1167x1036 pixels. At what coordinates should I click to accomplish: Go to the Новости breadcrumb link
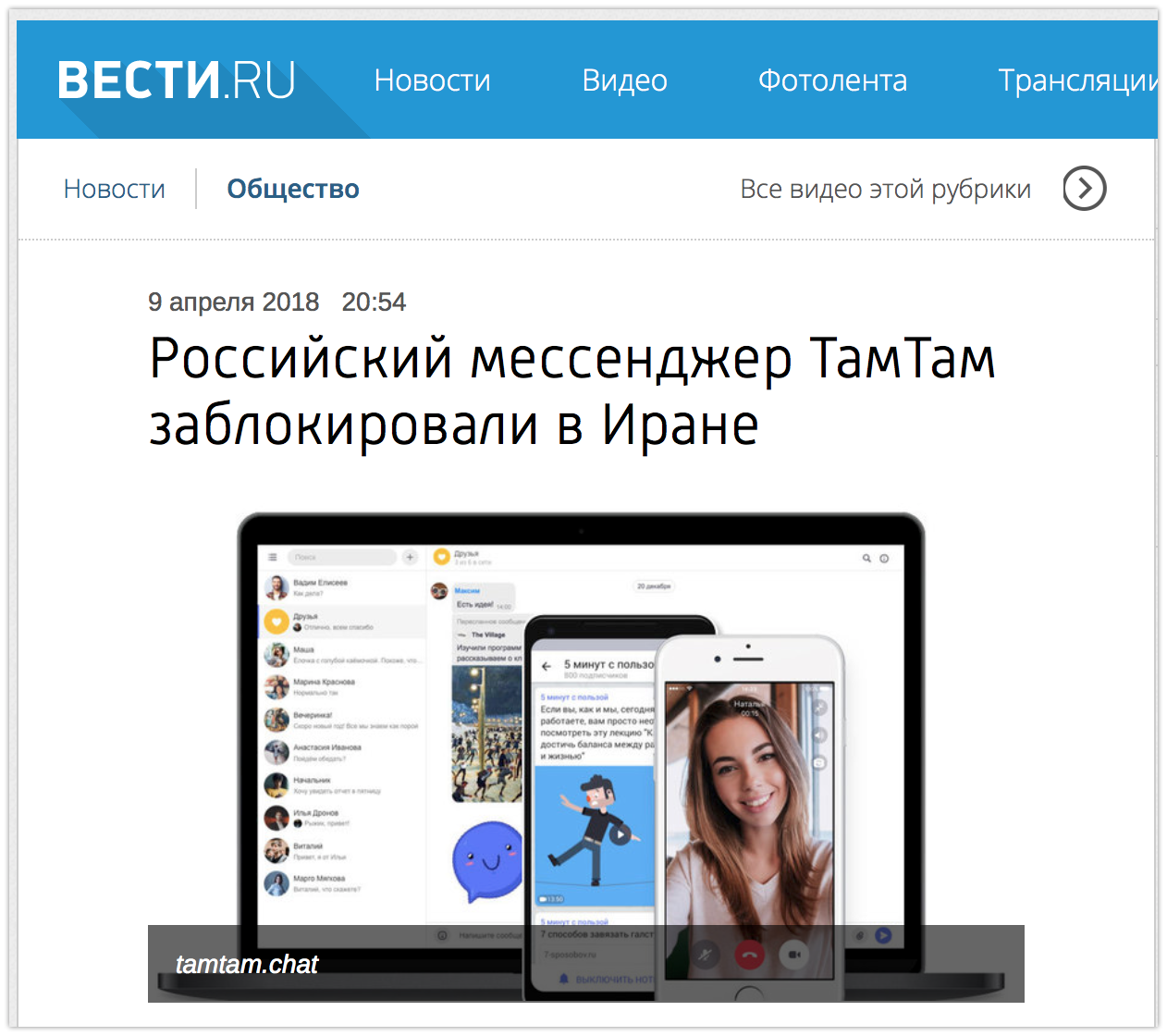pos(115,189)
